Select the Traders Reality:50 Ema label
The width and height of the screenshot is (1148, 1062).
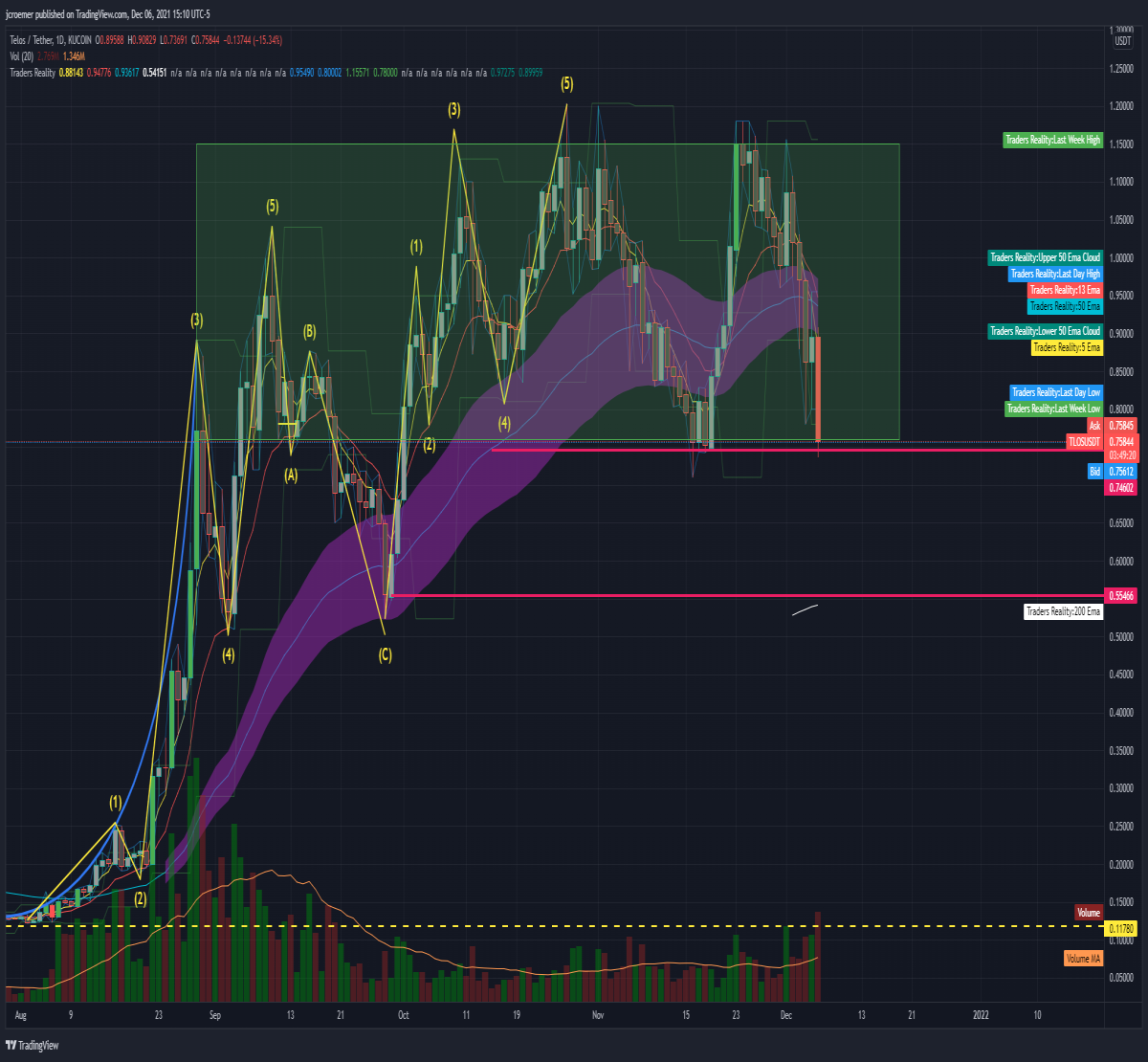coord(1065,306)
